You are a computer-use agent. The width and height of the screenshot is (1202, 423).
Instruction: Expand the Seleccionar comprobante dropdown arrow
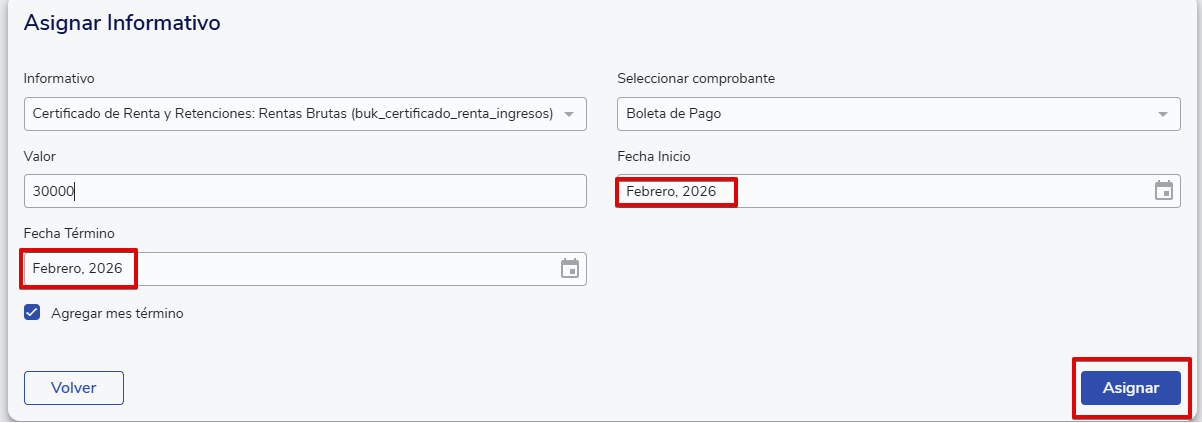(1162, 114)
